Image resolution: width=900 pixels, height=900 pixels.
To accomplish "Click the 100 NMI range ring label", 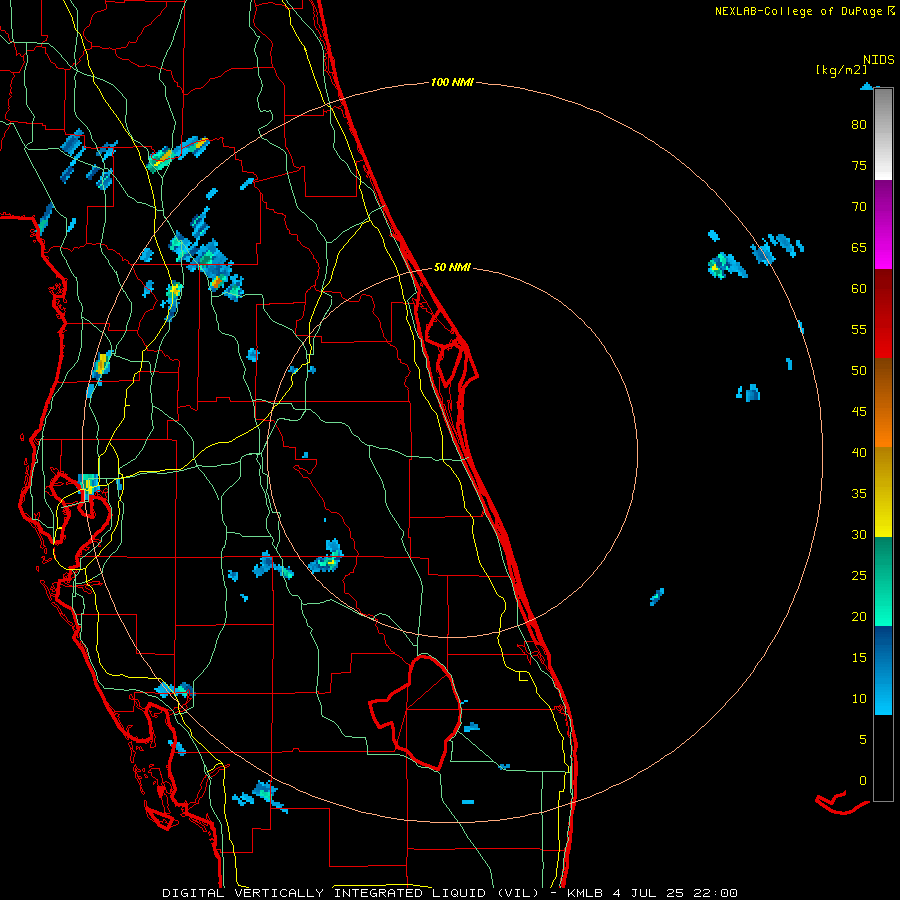I will click(452, 83).
